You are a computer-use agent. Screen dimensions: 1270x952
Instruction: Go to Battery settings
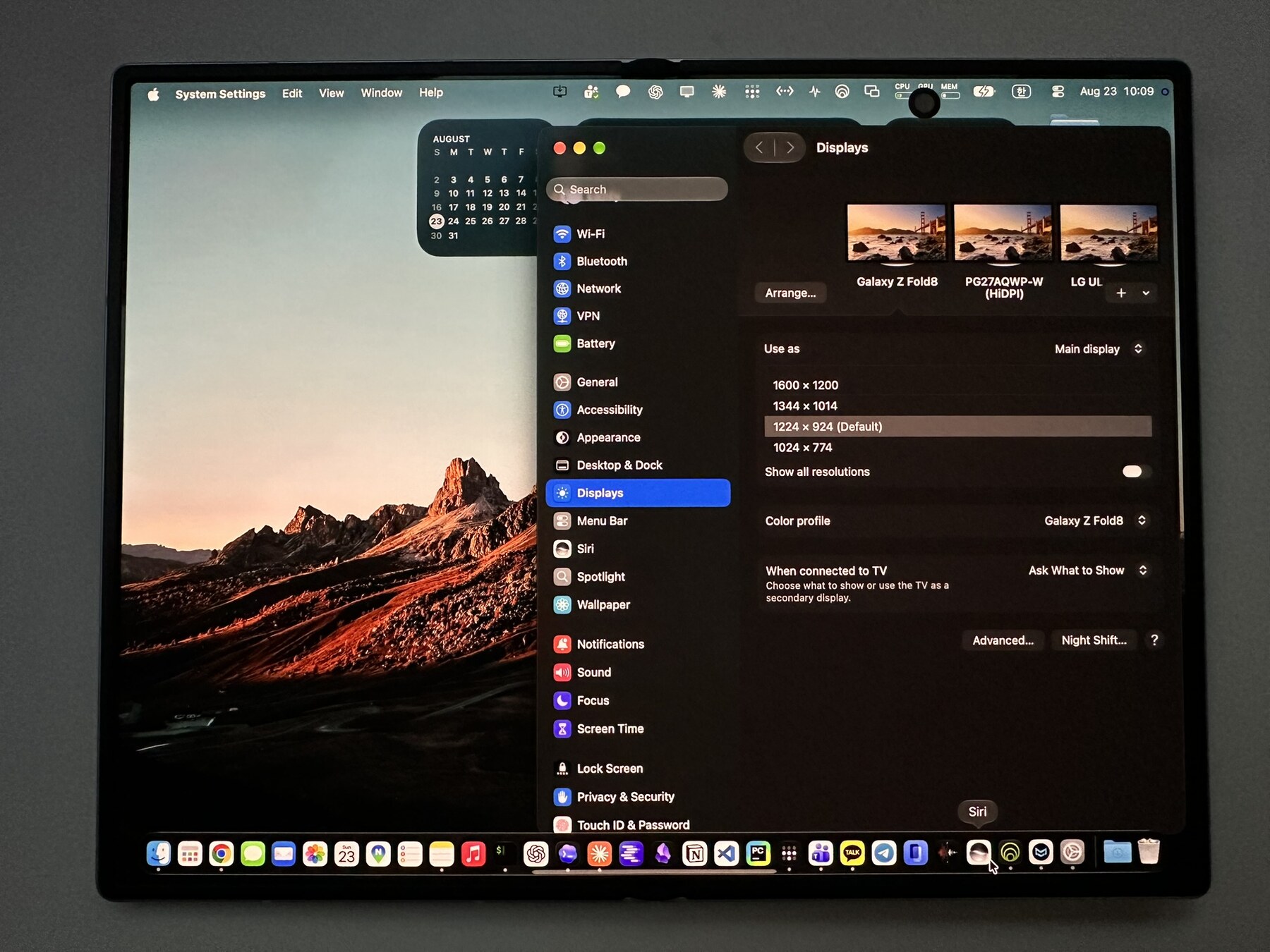click(638, 344)
